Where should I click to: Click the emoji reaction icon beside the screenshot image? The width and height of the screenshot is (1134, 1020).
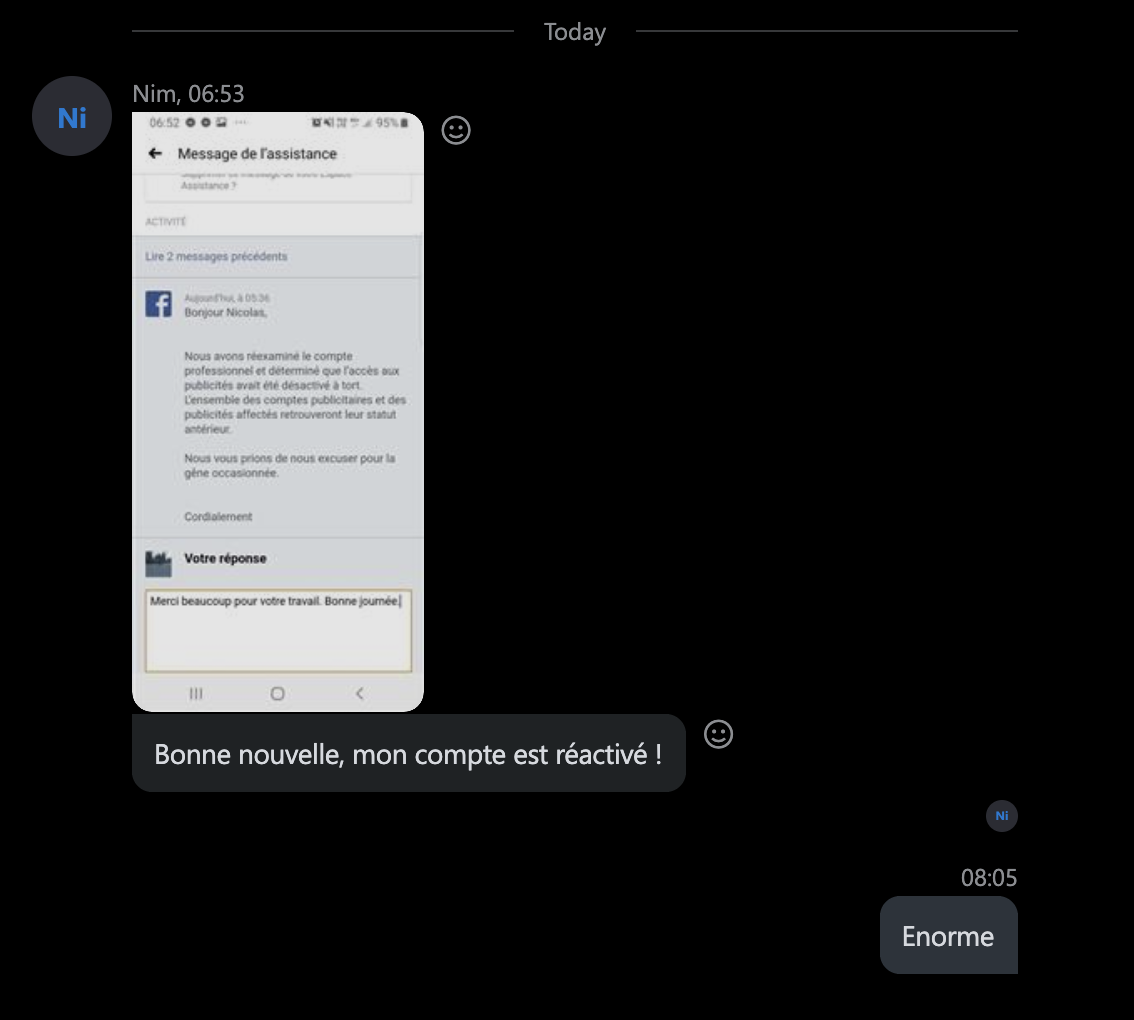point(456,131)
